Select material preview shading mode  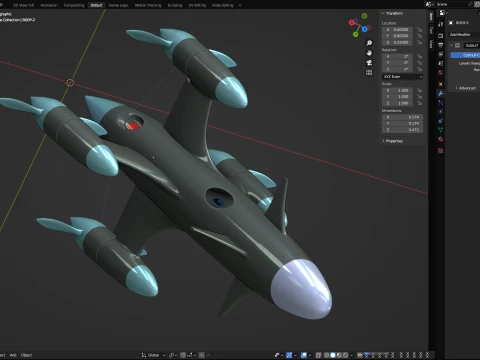[x=339, y=355]
